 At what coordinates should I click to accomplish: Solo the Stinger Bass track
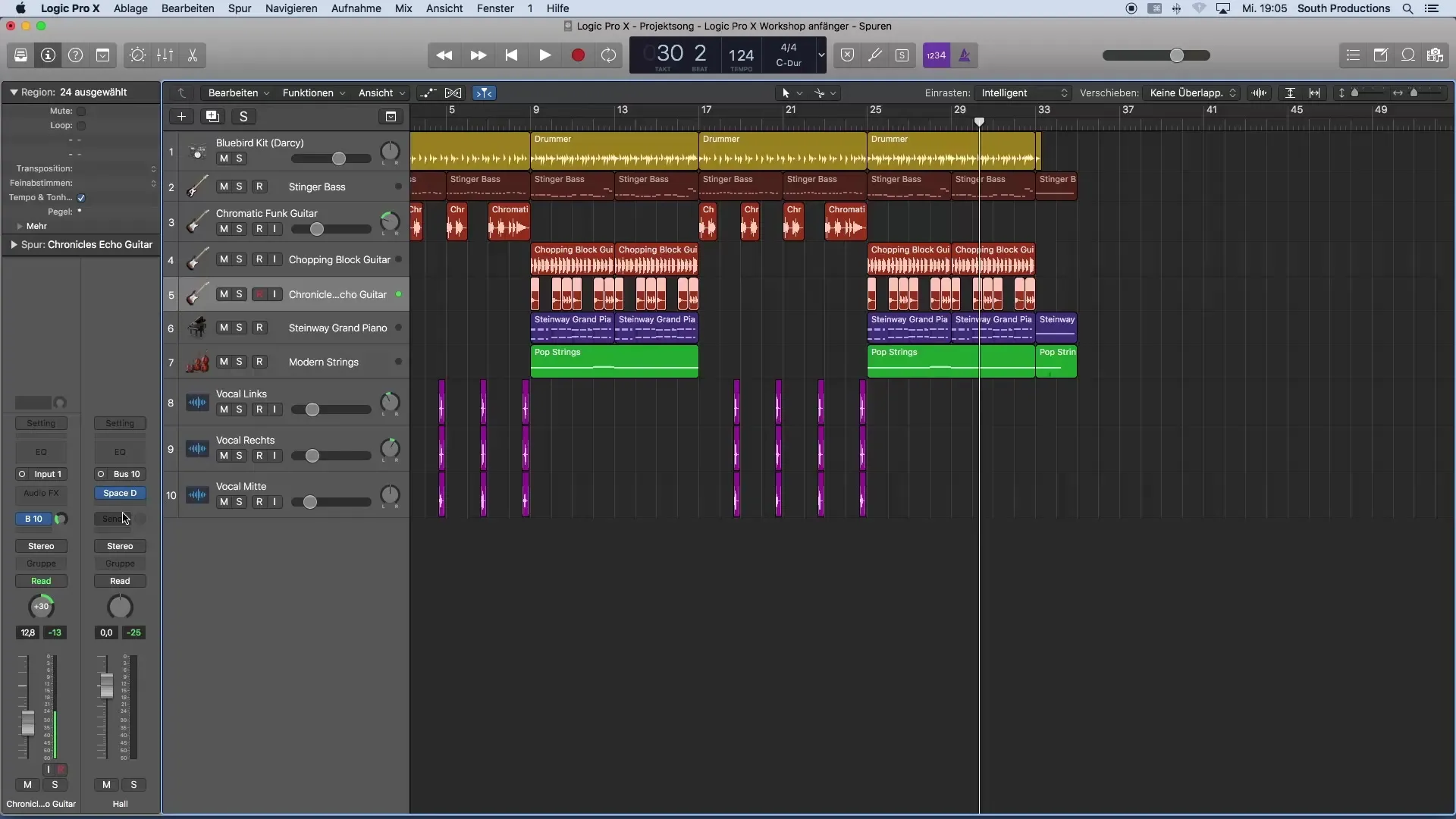tap(240, 187)
